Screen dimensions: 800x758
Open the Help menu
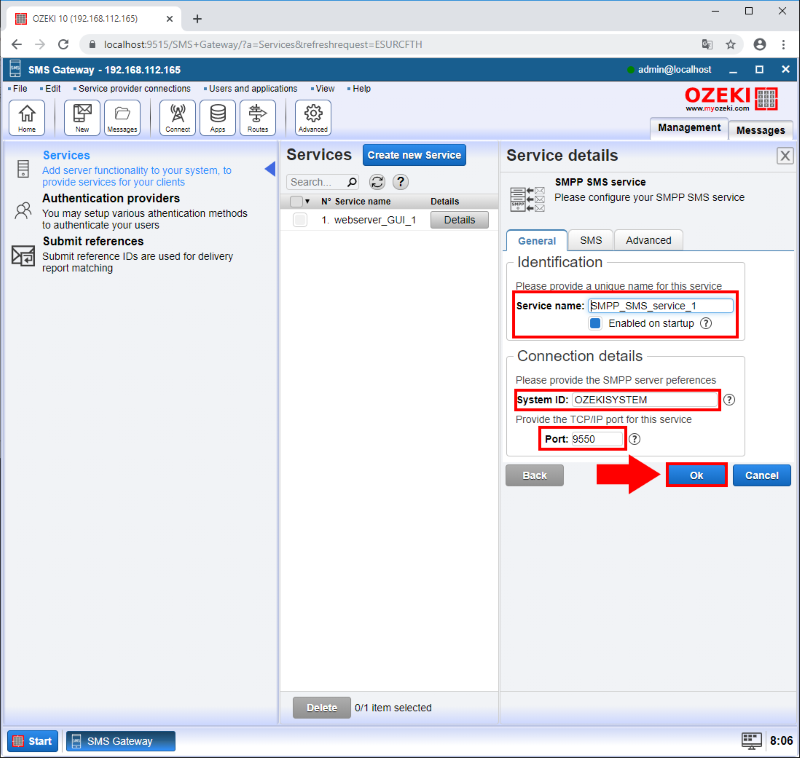tap(361, 89)
